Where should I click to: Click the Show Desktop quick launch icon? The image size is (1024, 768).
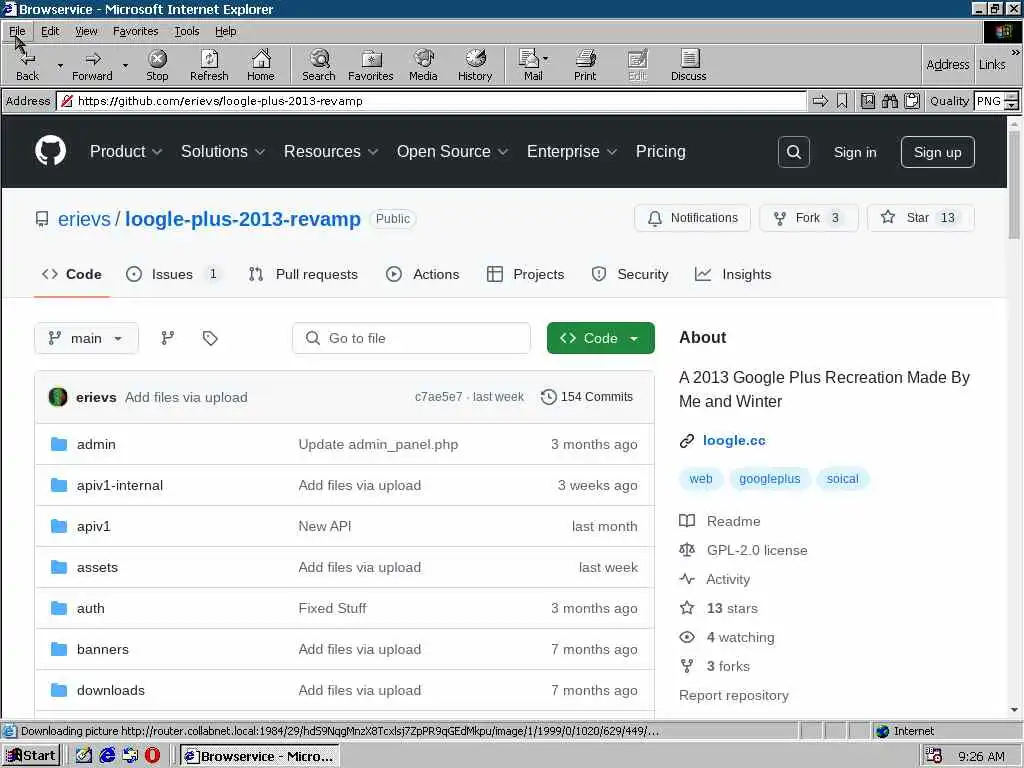point(84,756)
